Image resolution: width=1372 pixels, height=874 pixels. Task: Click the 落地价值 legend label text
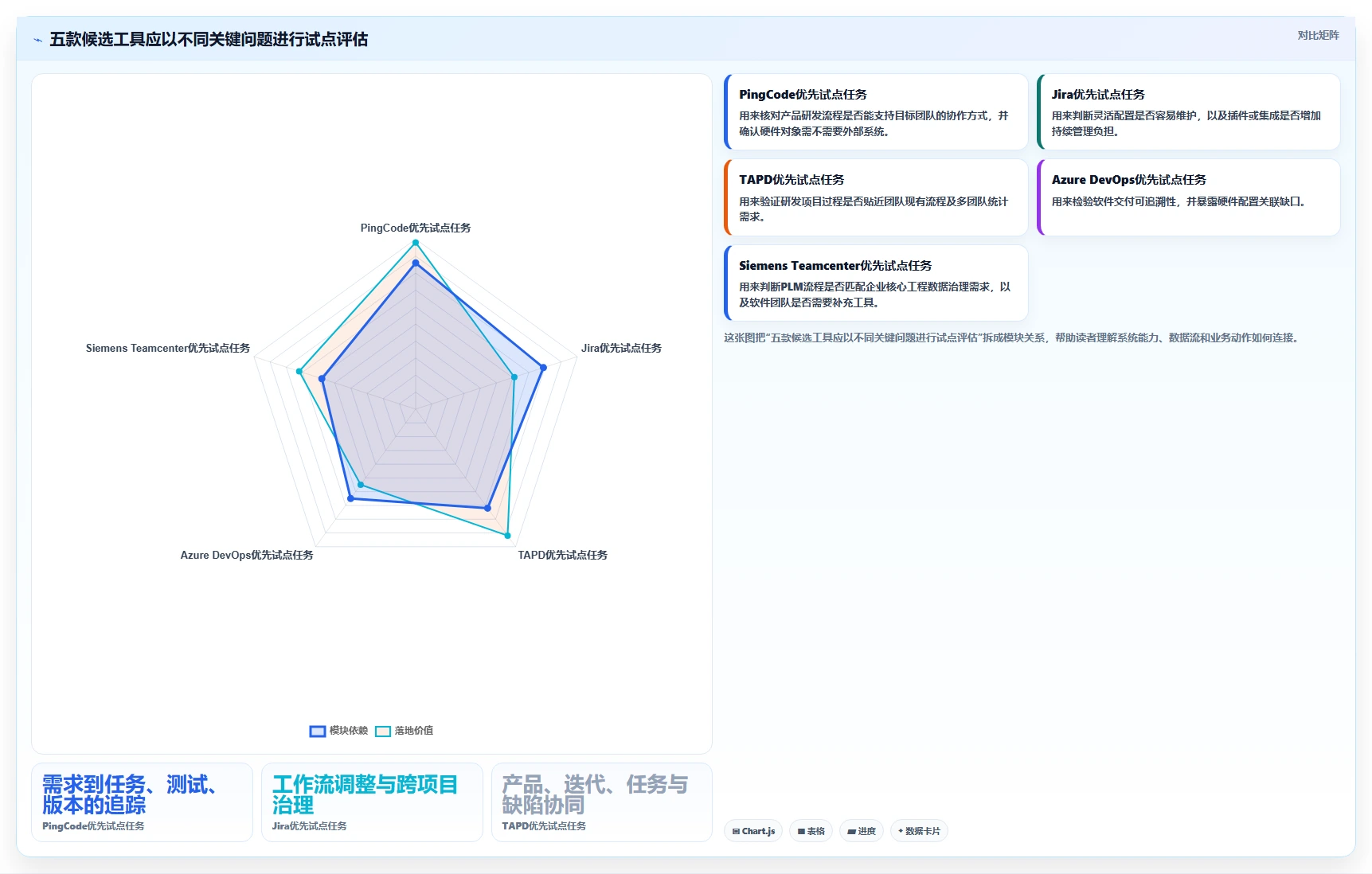point(414,731)
